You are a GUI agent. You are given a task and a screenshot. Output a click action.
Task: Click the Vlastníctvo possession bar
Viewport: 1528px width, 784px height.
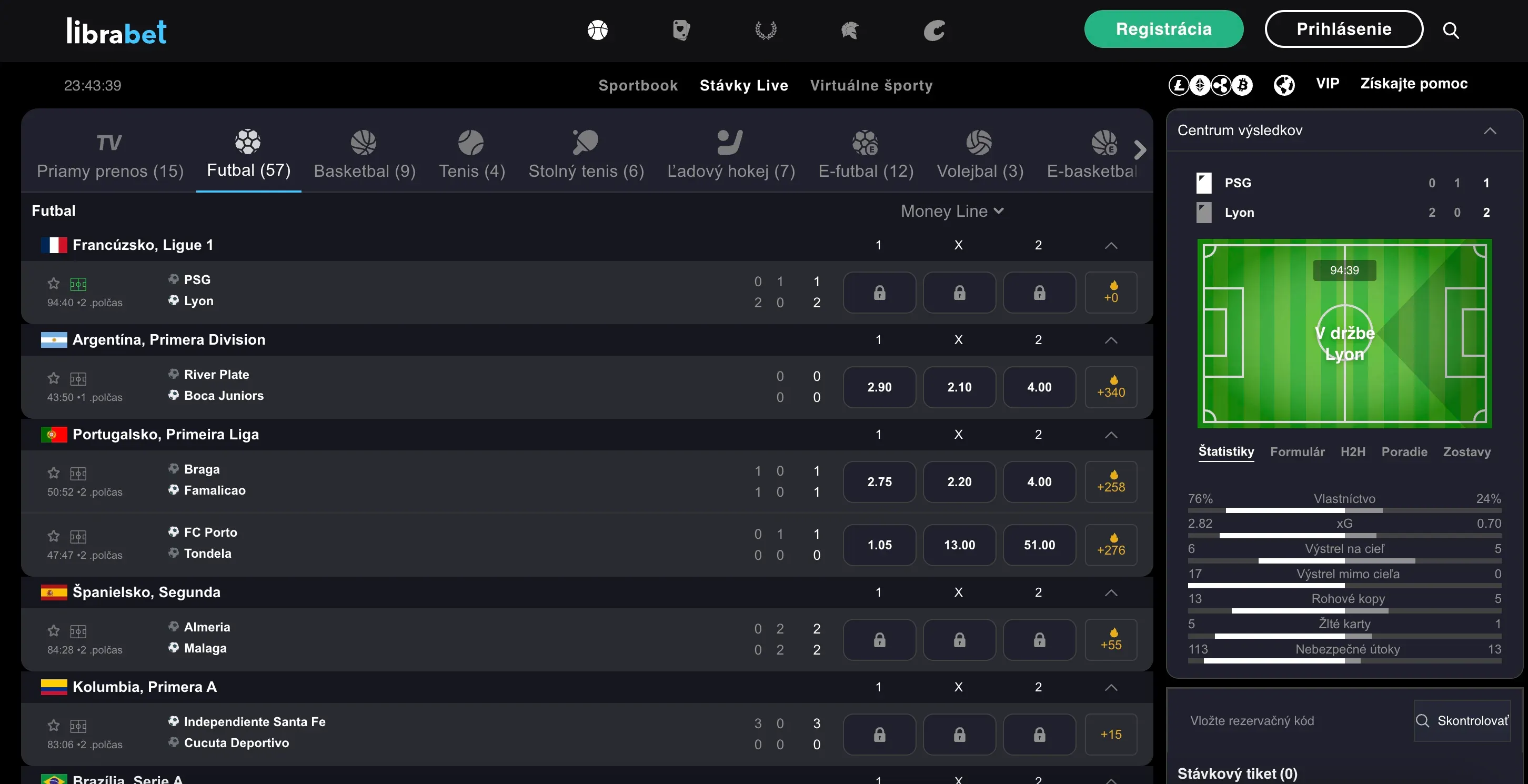coord(1344,510)
